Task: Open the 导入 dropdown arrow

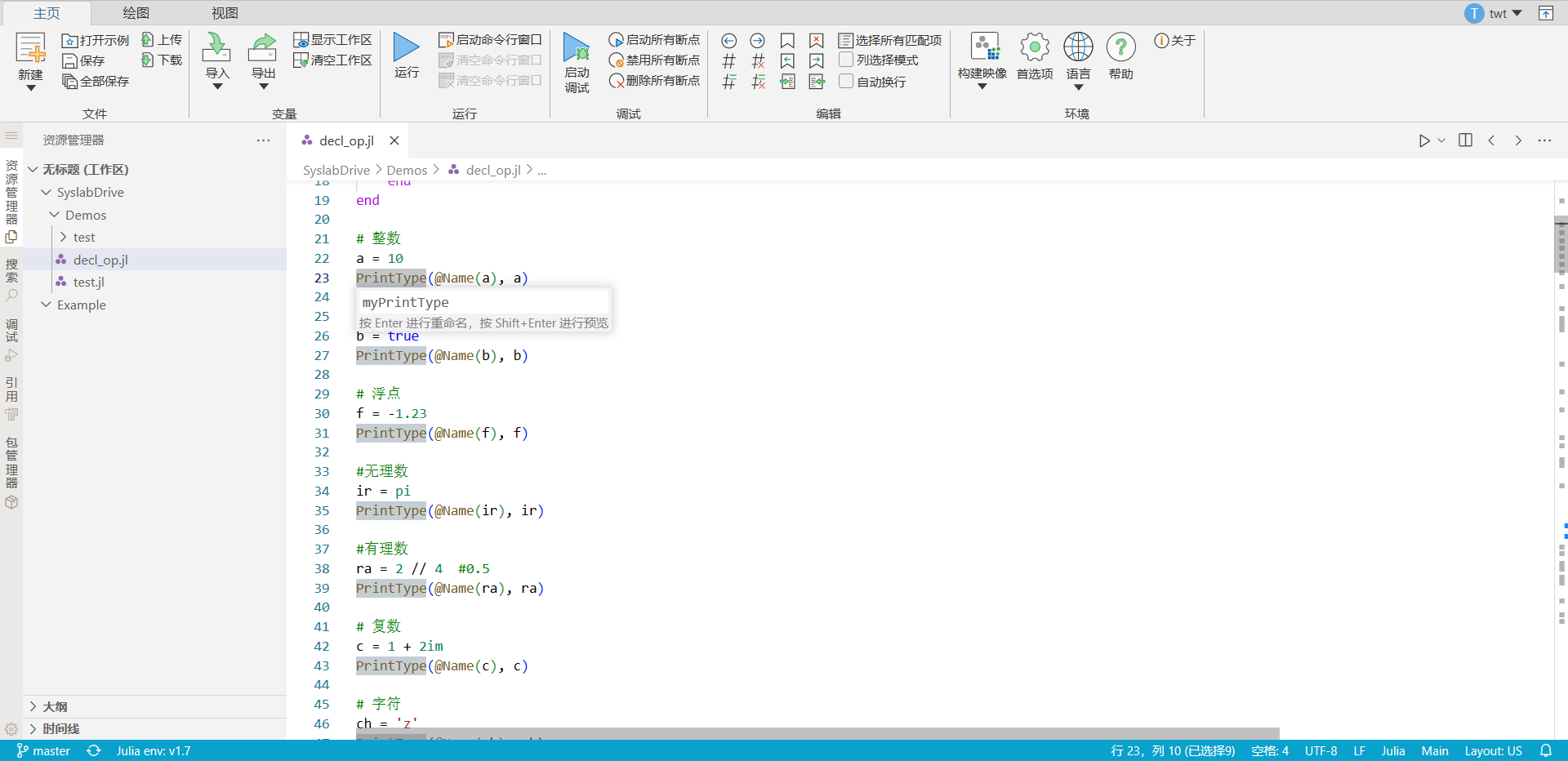Action: click(217, 87)
